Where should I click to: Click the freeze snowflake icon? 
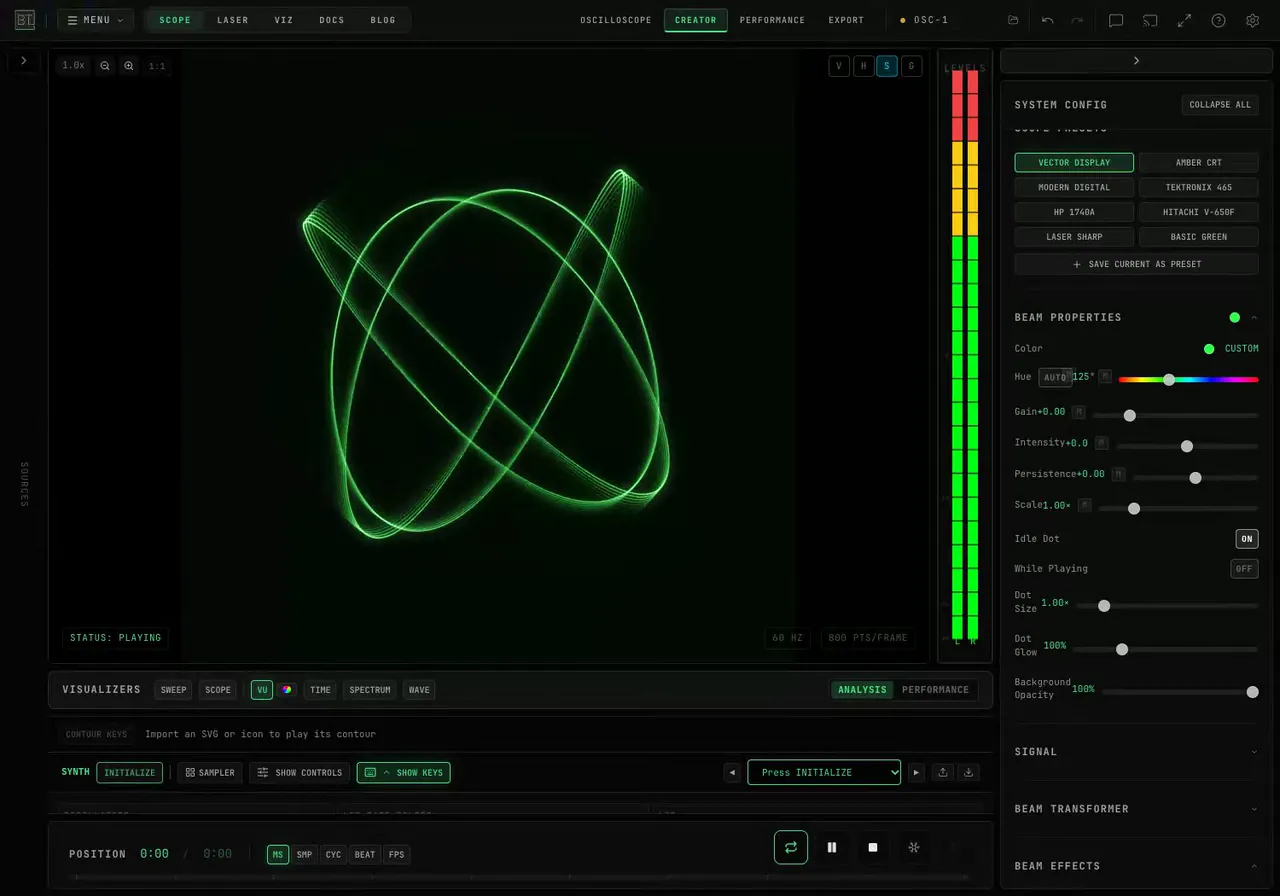pyautogui.click(x=913, y=847)
